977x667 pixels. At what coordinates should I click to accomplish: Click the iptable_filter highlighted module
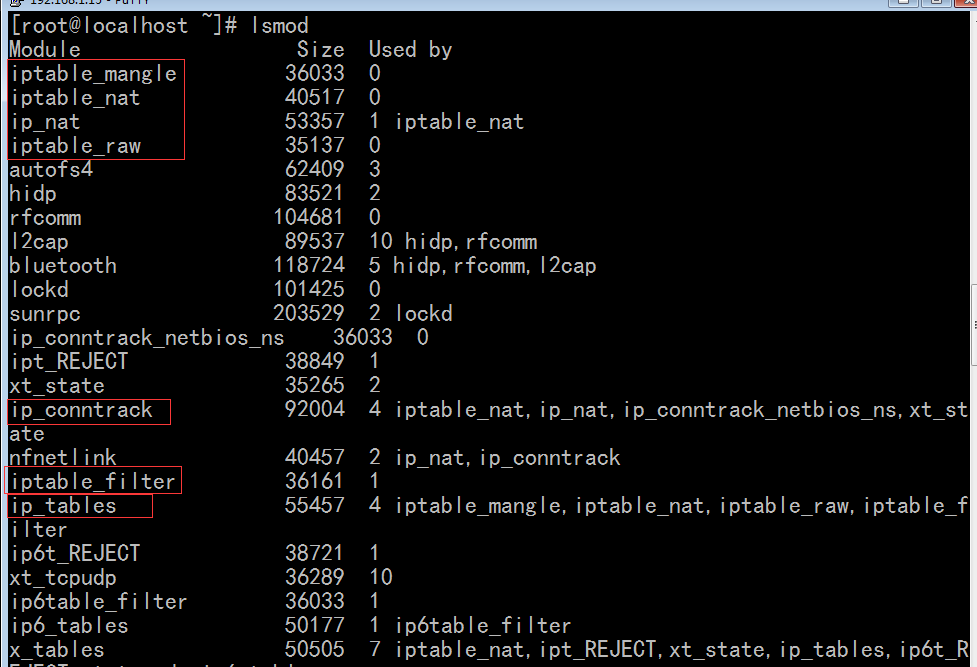tap(93, 482)
